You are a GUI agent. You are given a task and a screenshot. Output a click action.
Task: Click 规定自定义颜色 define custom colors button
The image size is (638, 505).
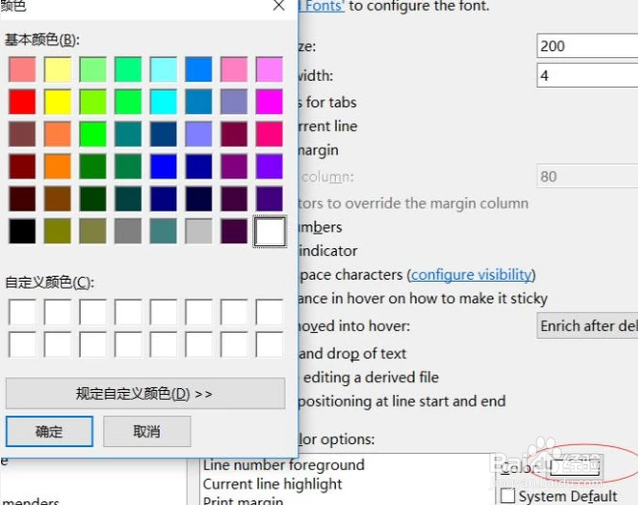(145, 394)
